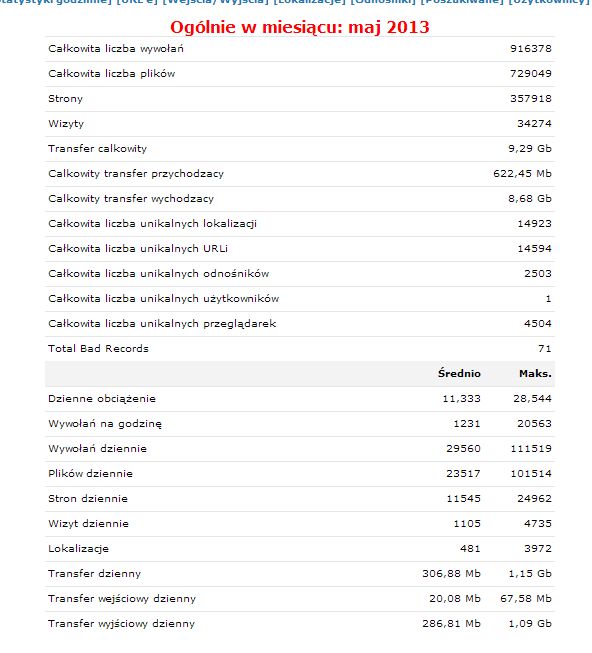Select the value 2503
Screen dimensions: 592x653
[x=538, y=274]
